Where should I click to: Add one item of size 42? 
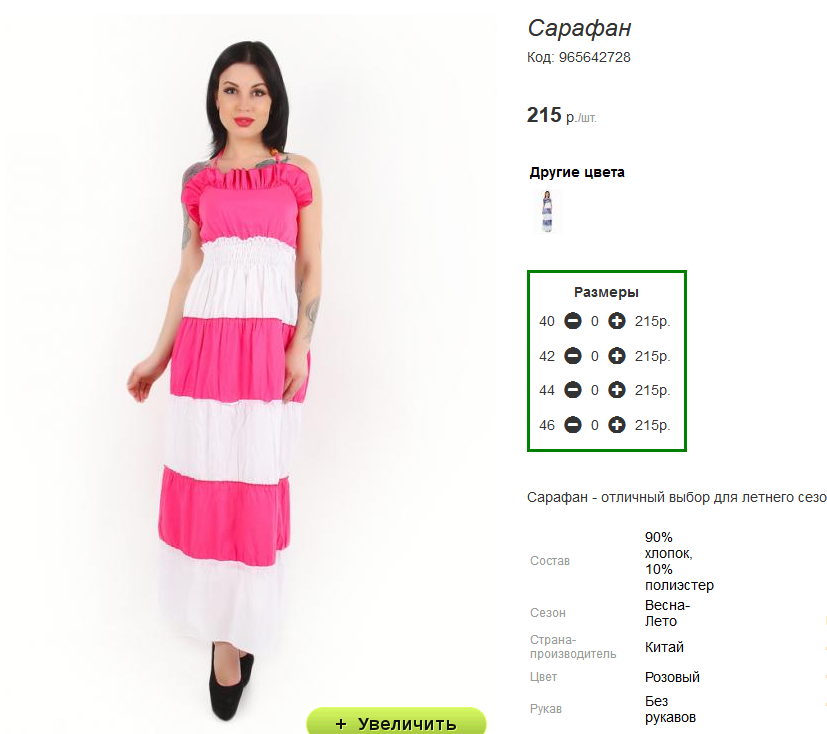(x=617, y=356)
